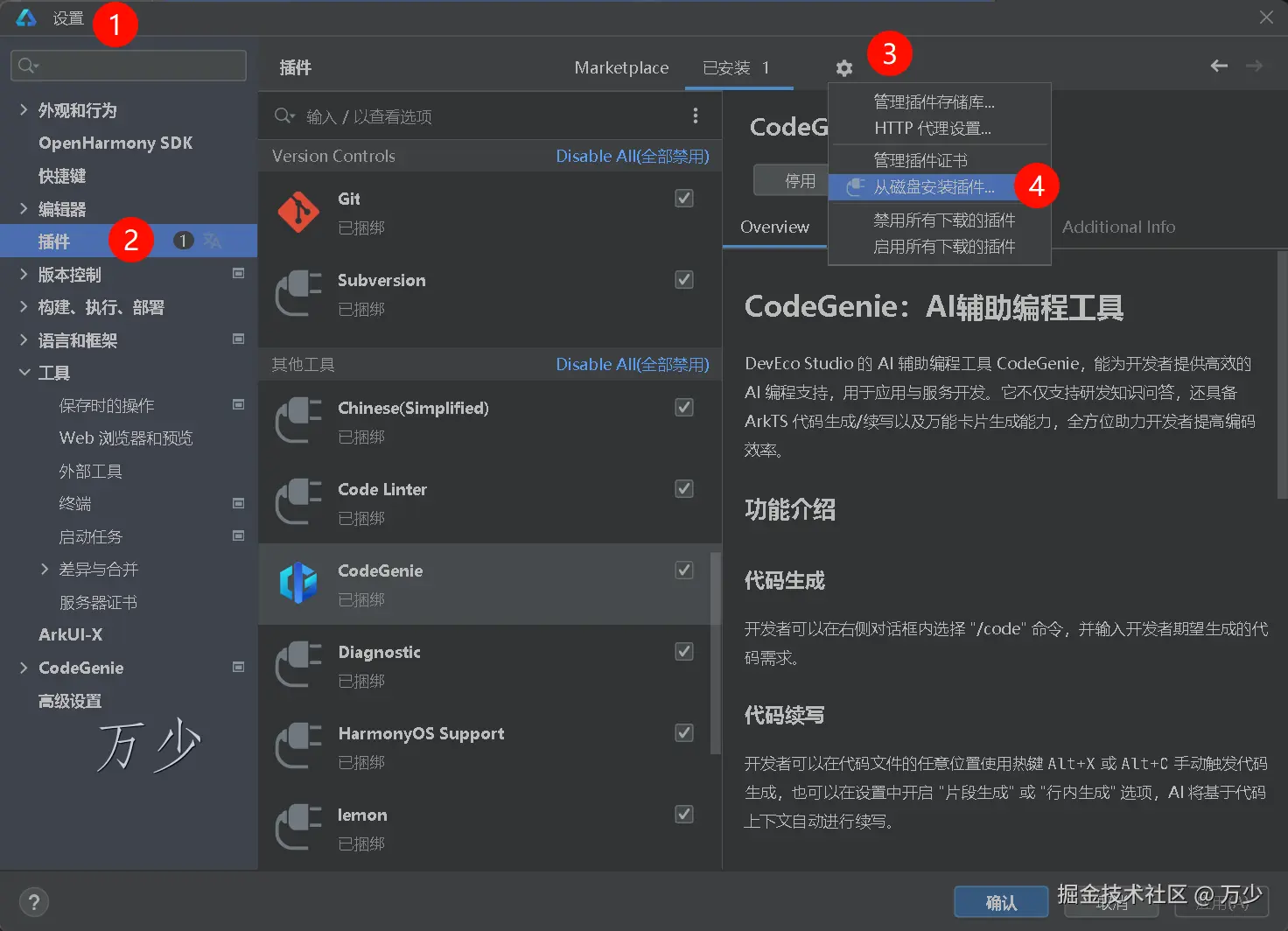Click Disable All for 其他工具

pyautogui.click(x=633, y=364)
